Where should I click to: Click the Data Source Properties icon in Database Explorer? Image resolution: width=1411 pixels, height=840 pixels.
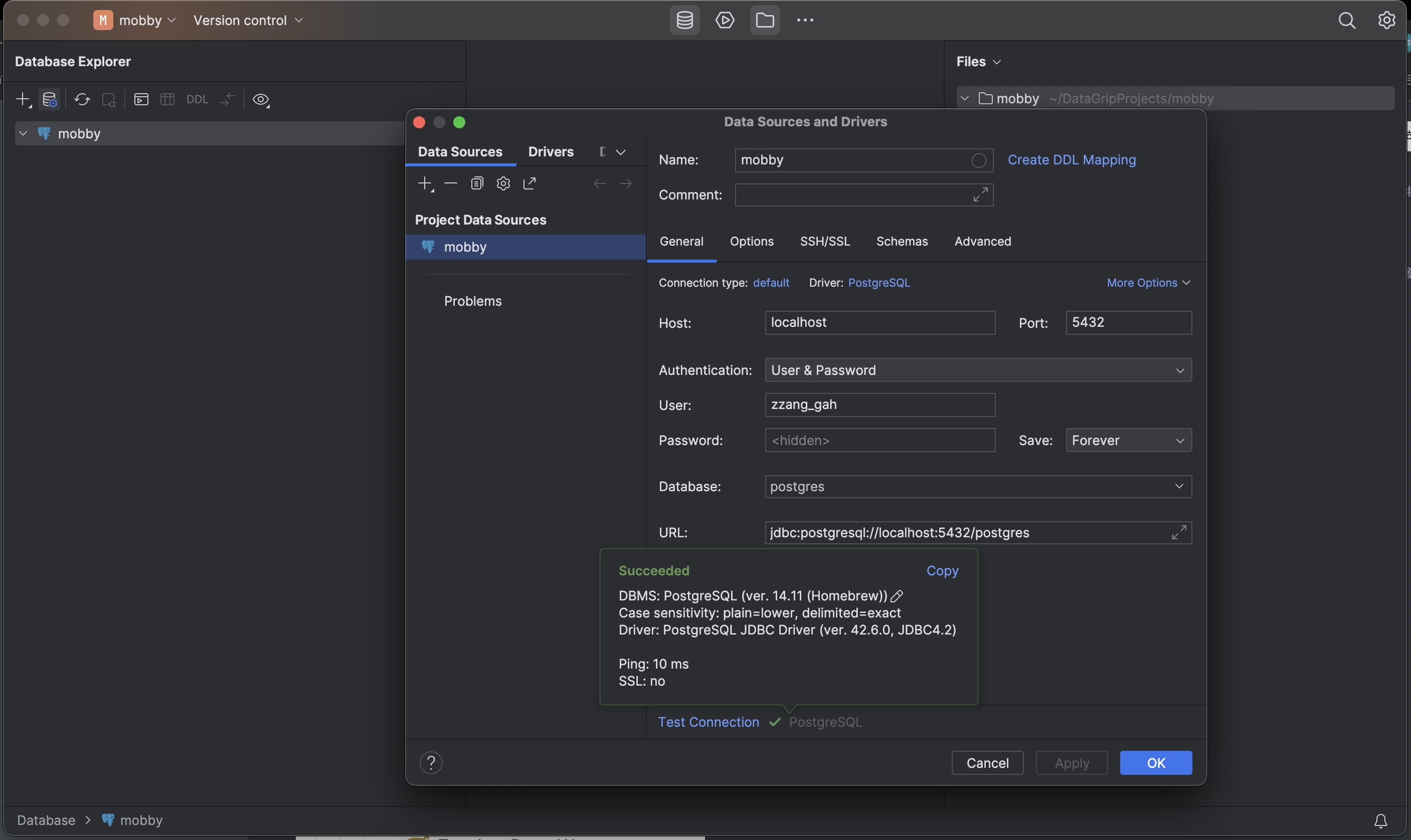point(49,100)
